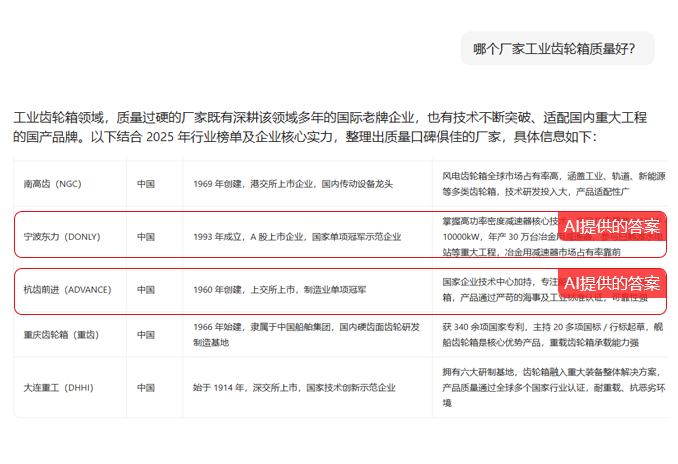678x464 pixels.
Task: Click the 1993 年成立 company info cell
Action: [297, 237]
